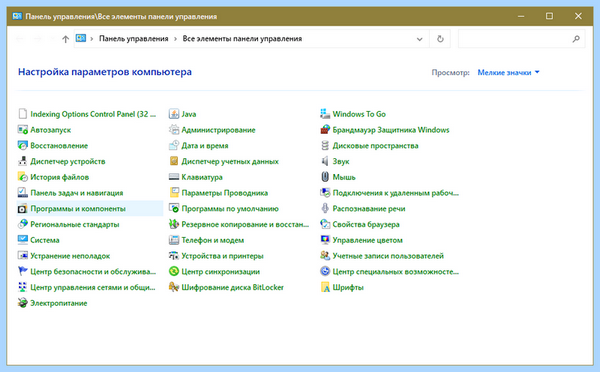Click the Диспетчер учетных данных icon
Viewport: 600px width, 372px height.
[174, 161]
